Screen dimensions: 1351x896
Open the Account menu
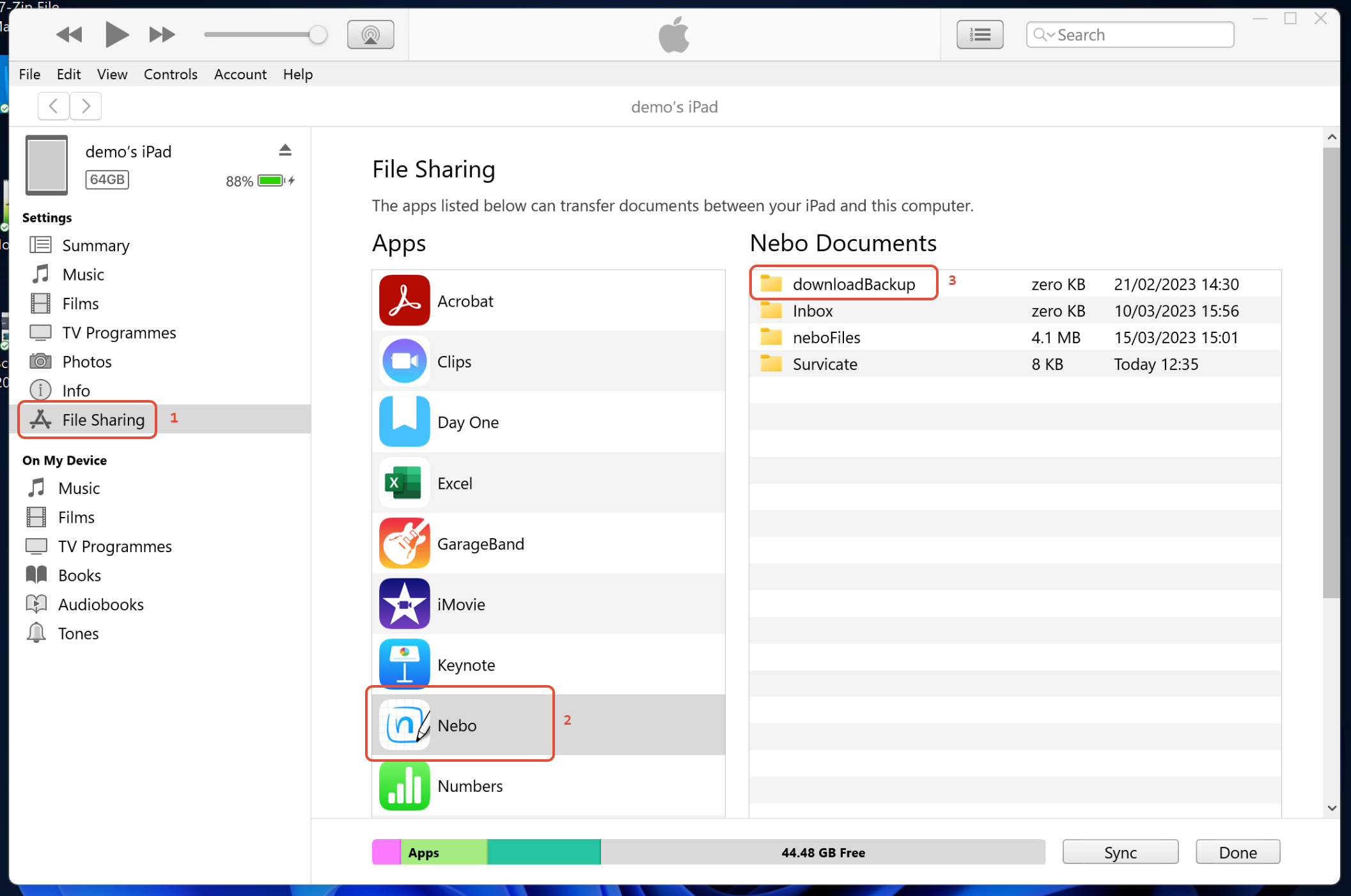click(240, 74)
